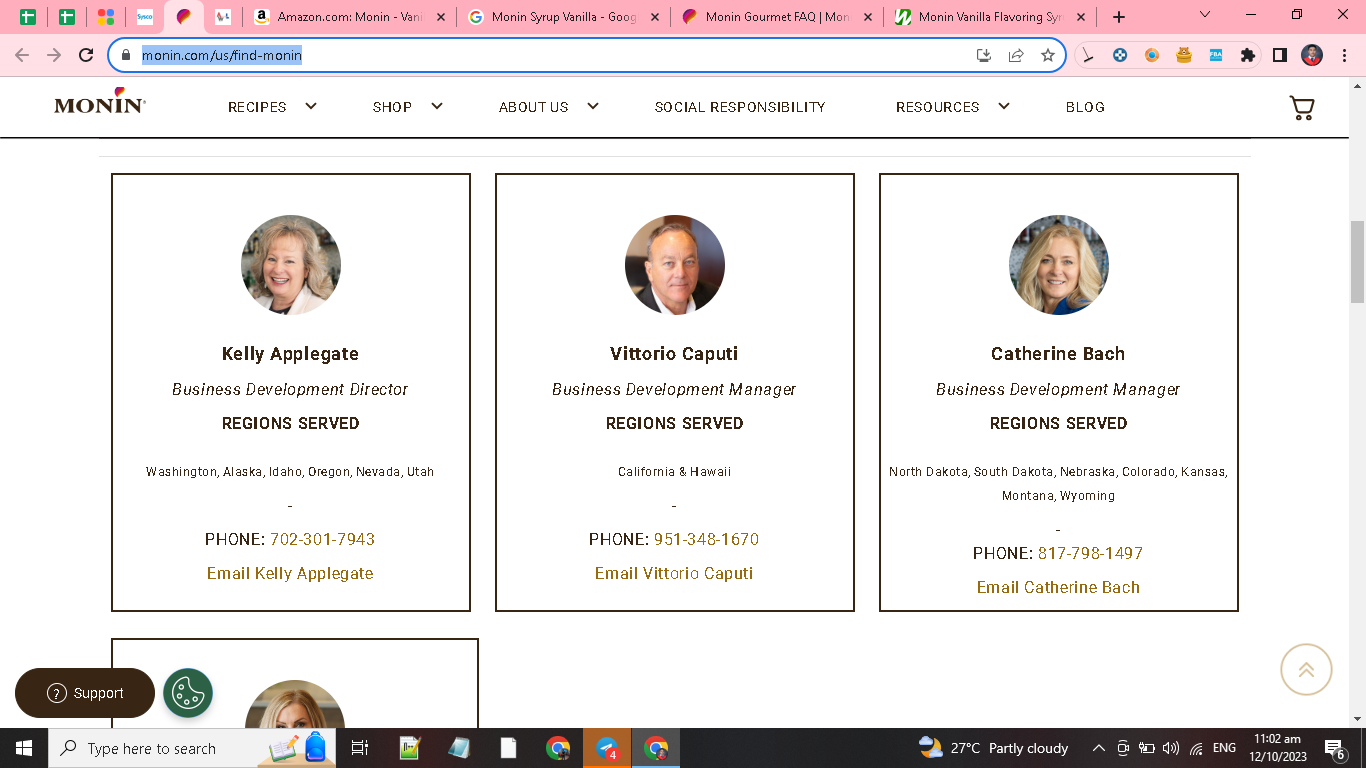This screenshot has height=768, width=1366.
Task: Show hidden system tray icons
Action: (1098, 748)
